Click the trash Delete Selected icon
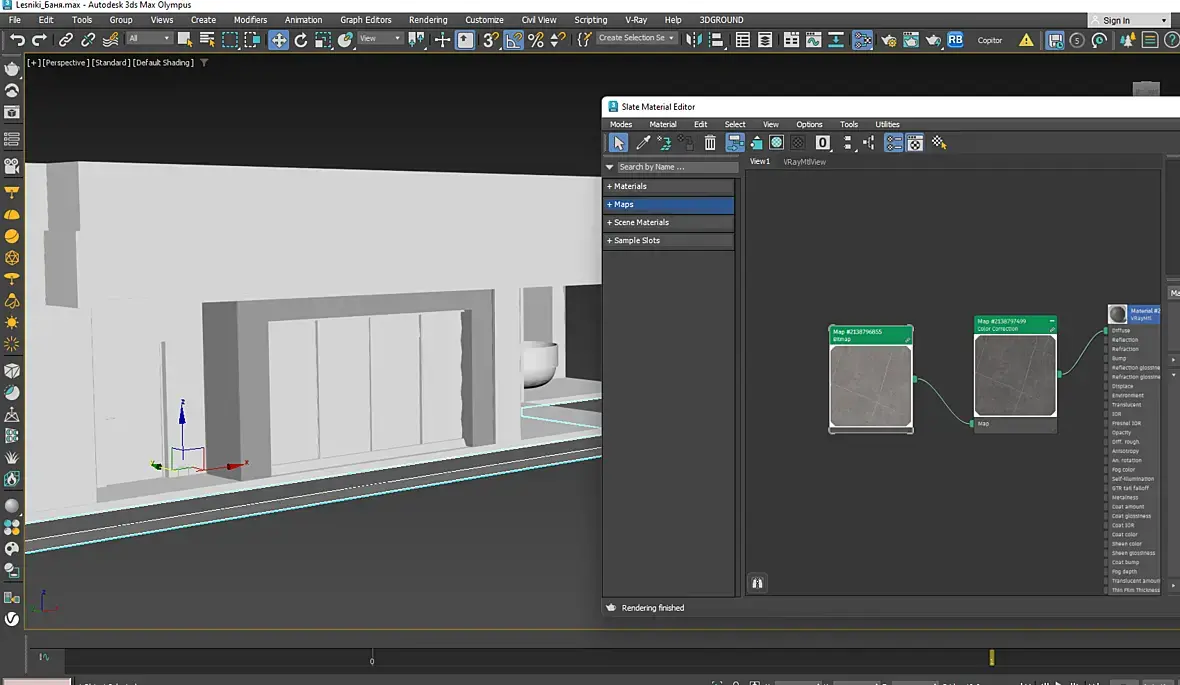Image resolution: width=1180 pixels, height=685 pixels. click(x=710, y=143)
